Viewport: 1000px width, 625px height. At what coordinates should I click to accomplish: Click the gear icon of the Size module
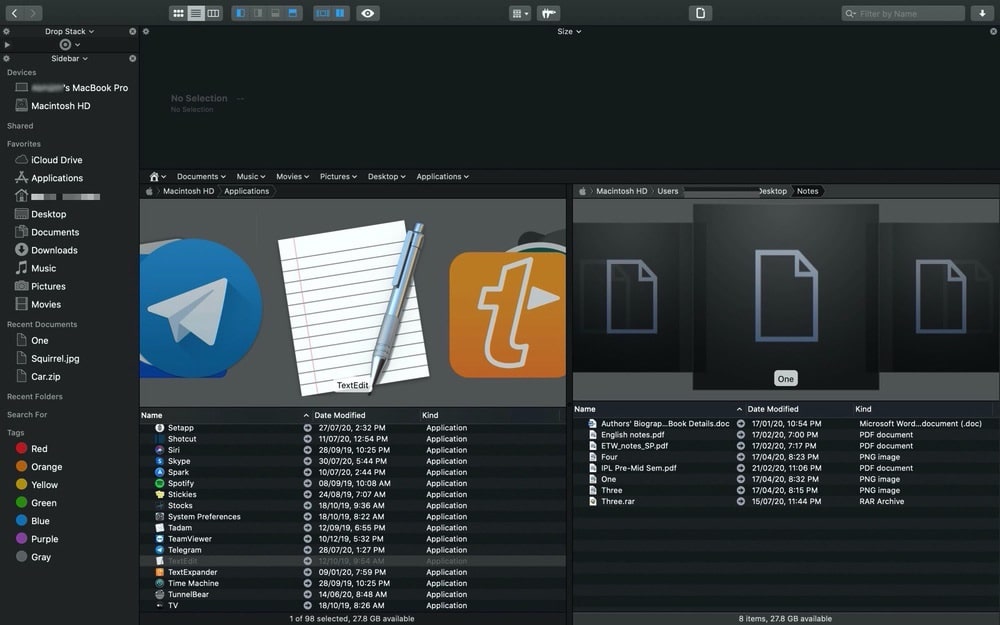(x=146, y=31)
